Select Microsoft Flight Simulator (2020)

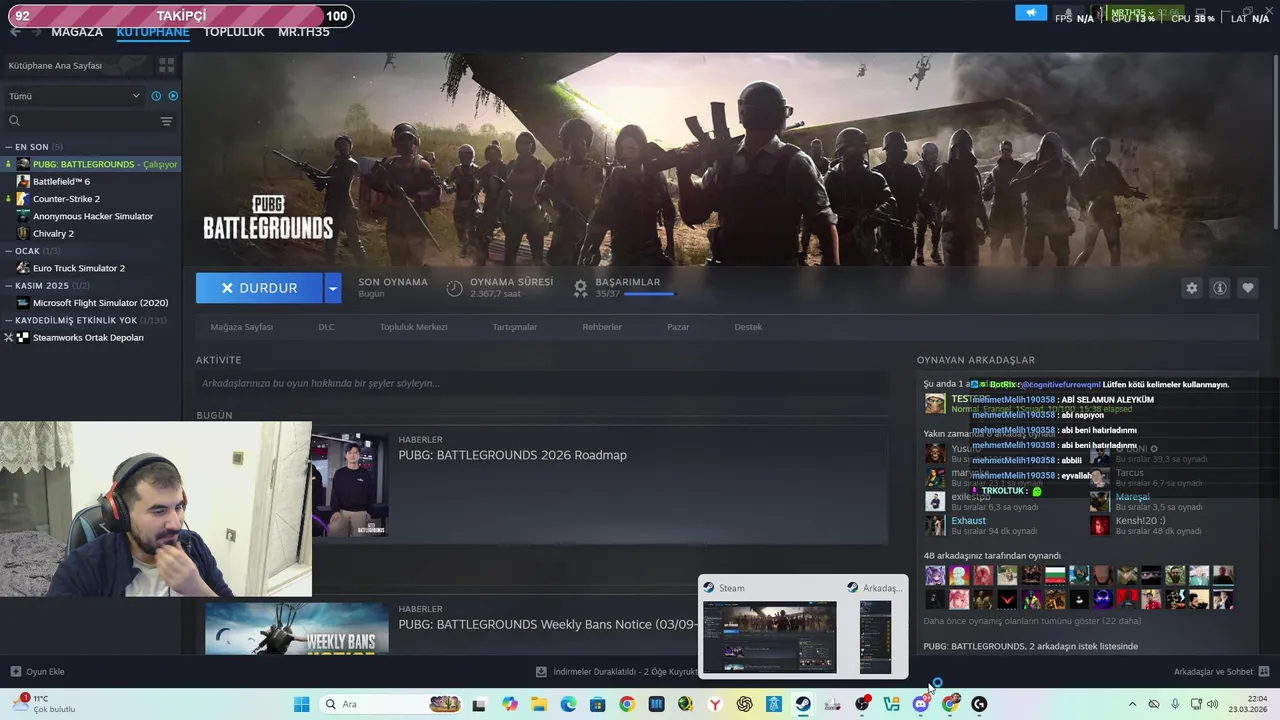coord(100,303)
